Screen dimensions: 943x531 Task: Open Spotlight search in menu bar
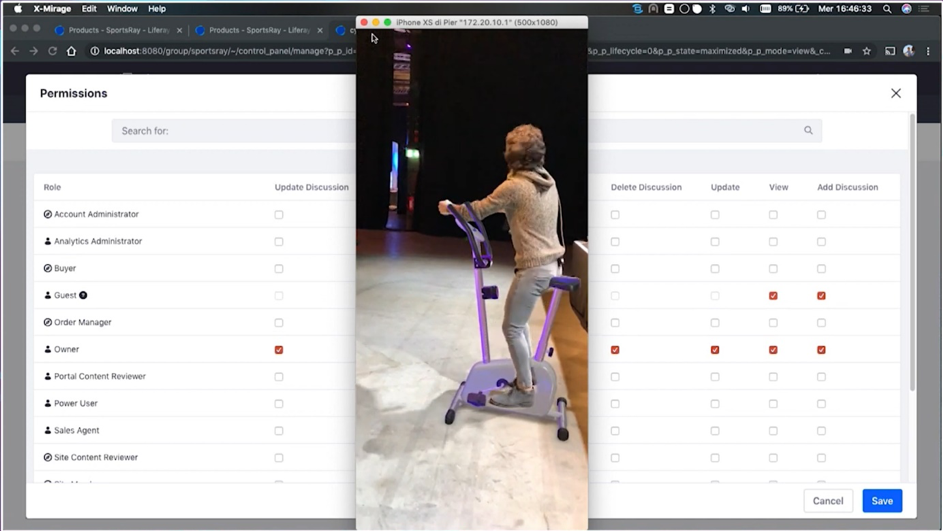click(887, 8)
